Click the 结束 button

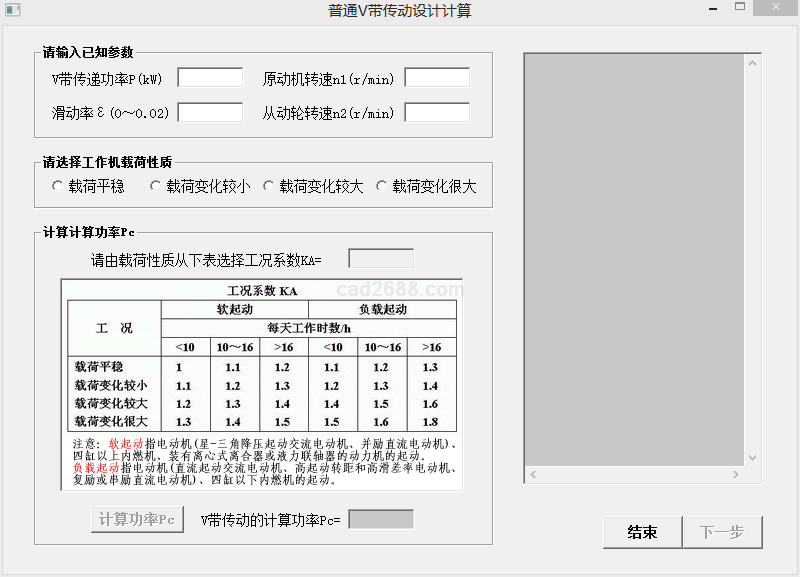point(642,532)
